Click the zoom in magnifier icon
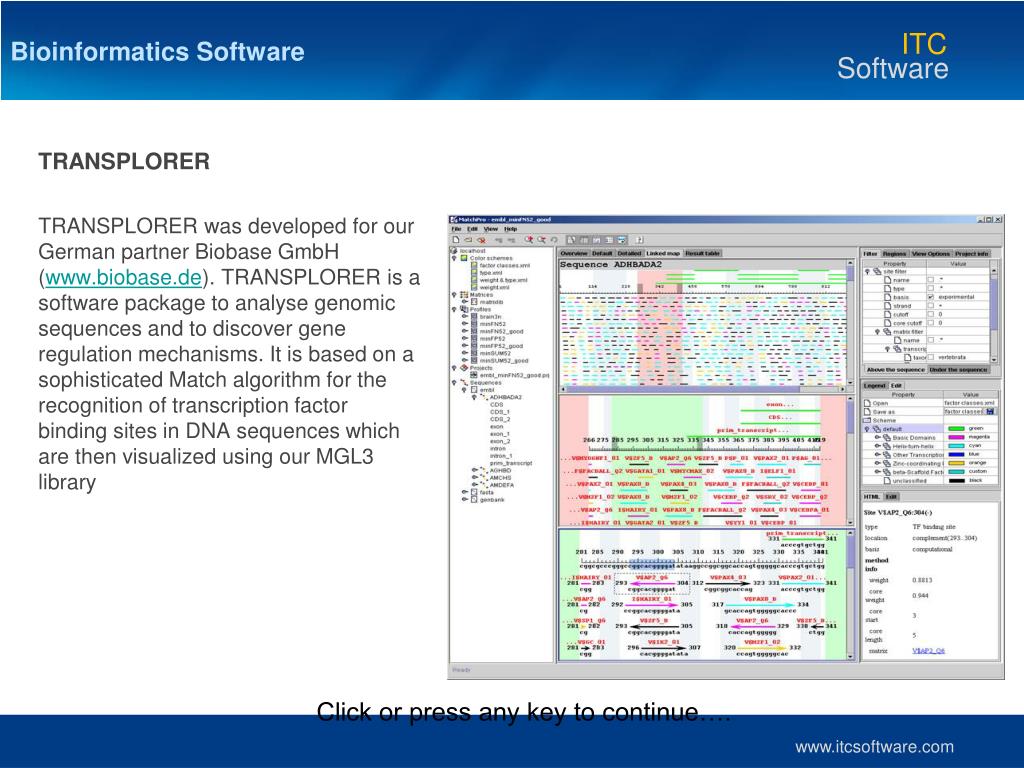 [529, 240]
